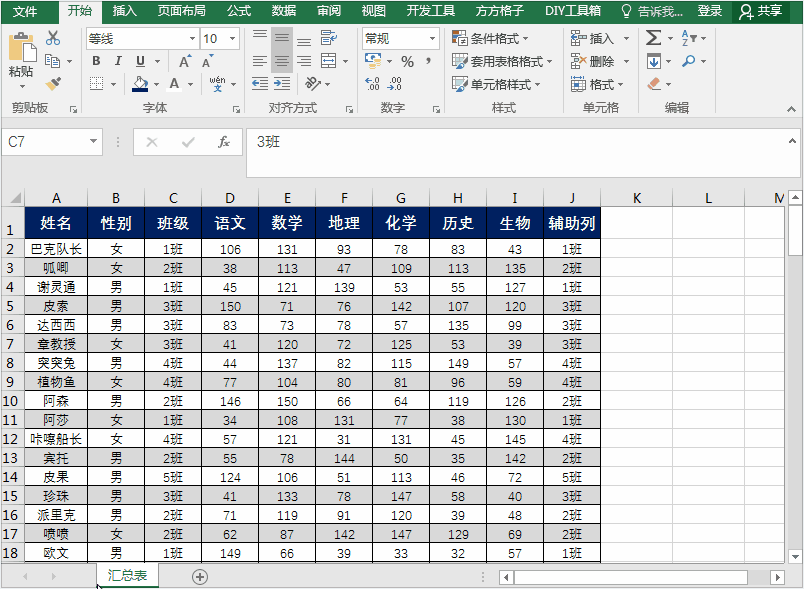Screen dimensions: 804x589
Task: Click the Paste clipboard icon
Action: [x=22, y=48]
